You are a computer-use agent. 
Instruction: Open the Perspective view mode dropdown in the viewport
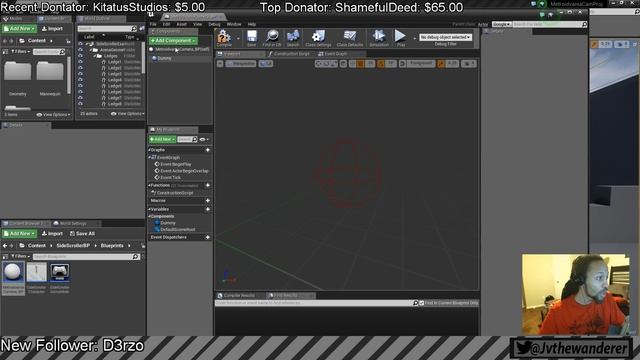click(241, 63)
